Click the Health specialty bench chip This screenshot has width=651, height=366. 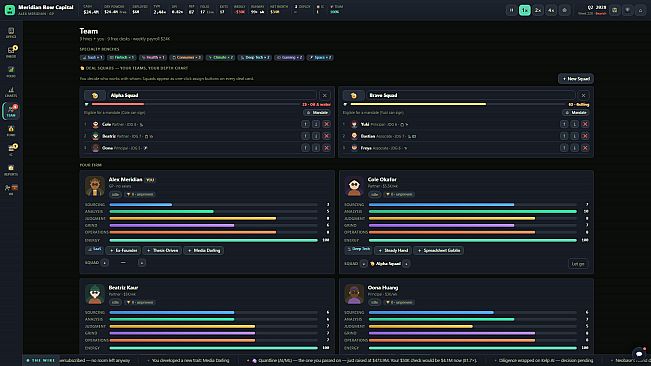click(x=153, y=58)
